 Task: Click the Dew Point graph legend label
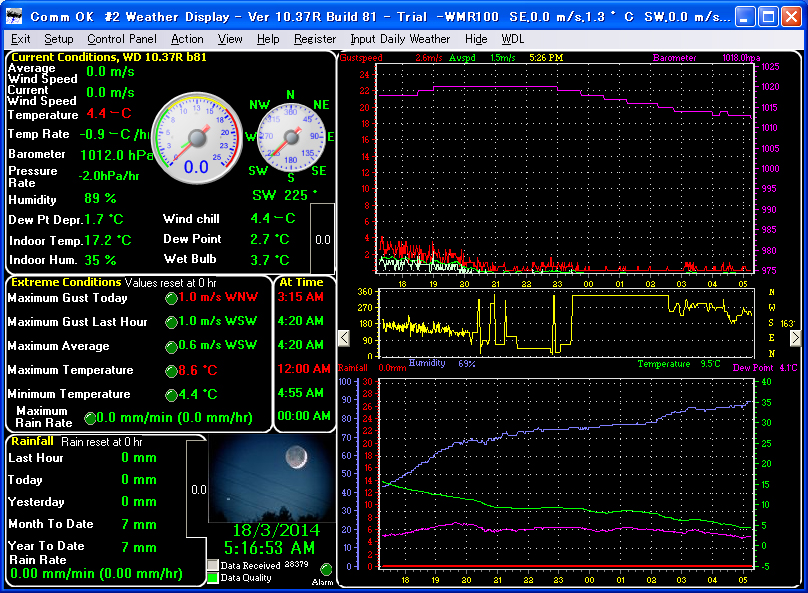click(x=753, y=368)
